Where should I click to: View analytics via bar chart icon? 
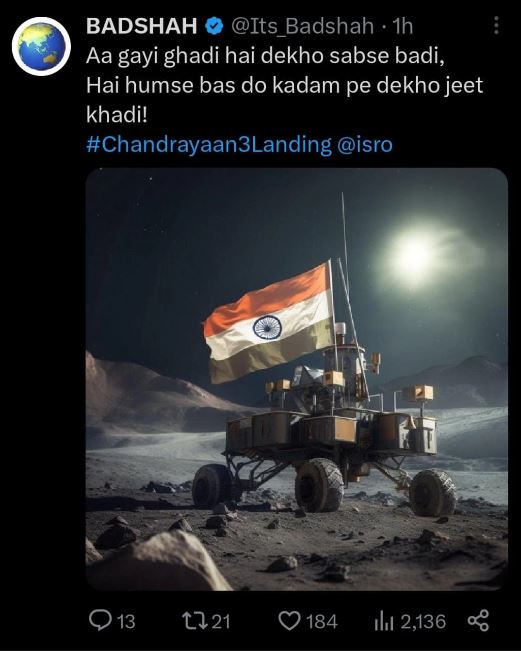point(384,622)
